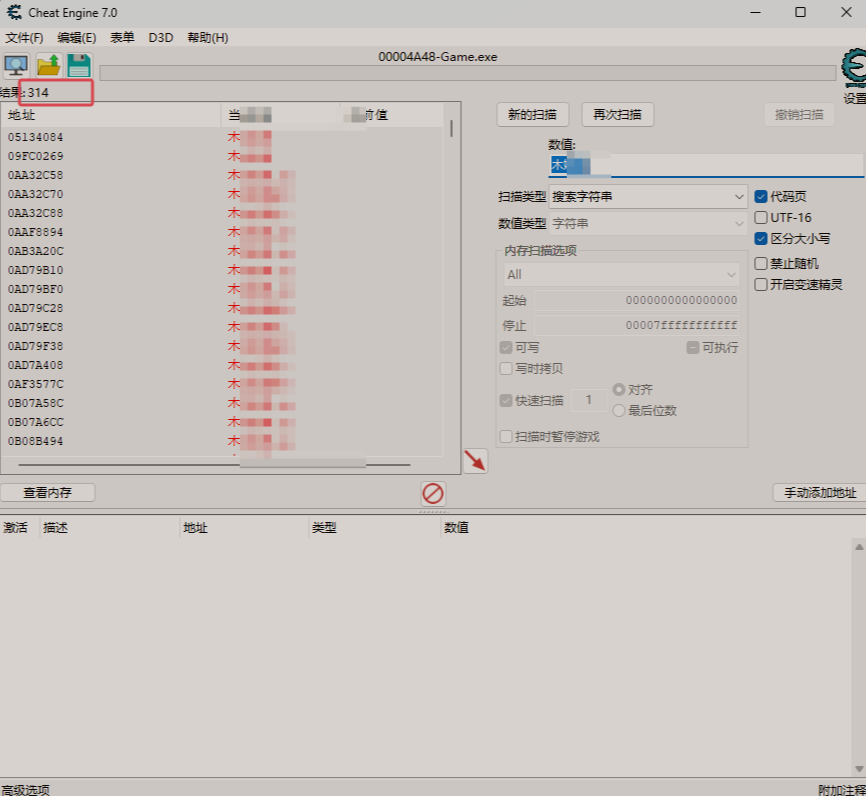
Task: Click the 起始 address input field
Action: [x=636, y=300]
